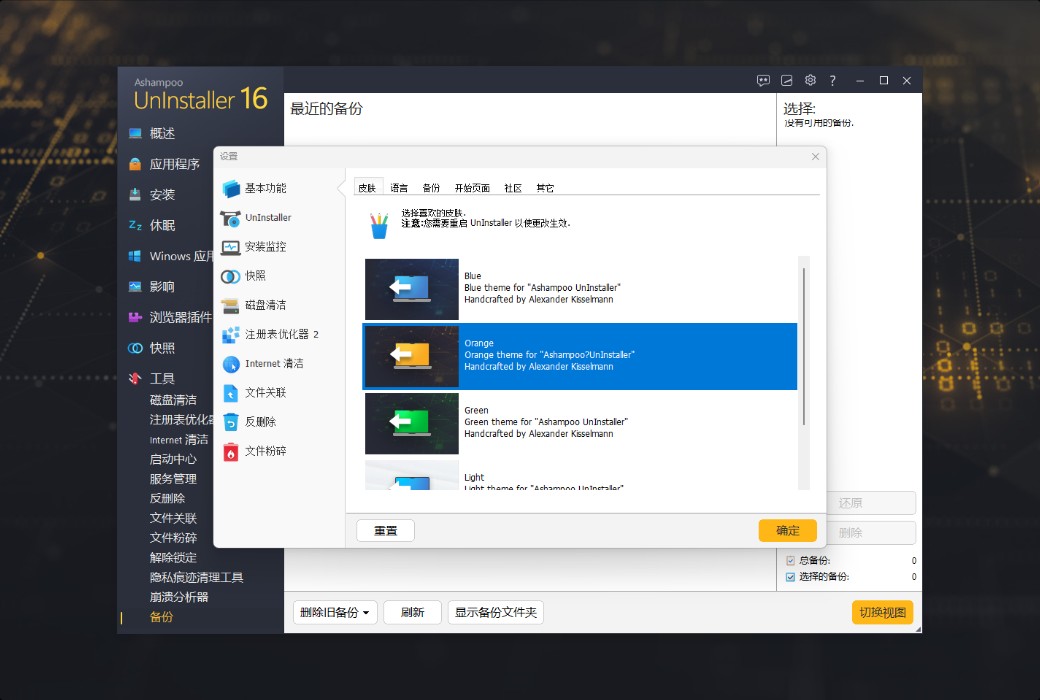Switch to the 备份 tab in settings

pyautogui.click(x=431, y=188)
